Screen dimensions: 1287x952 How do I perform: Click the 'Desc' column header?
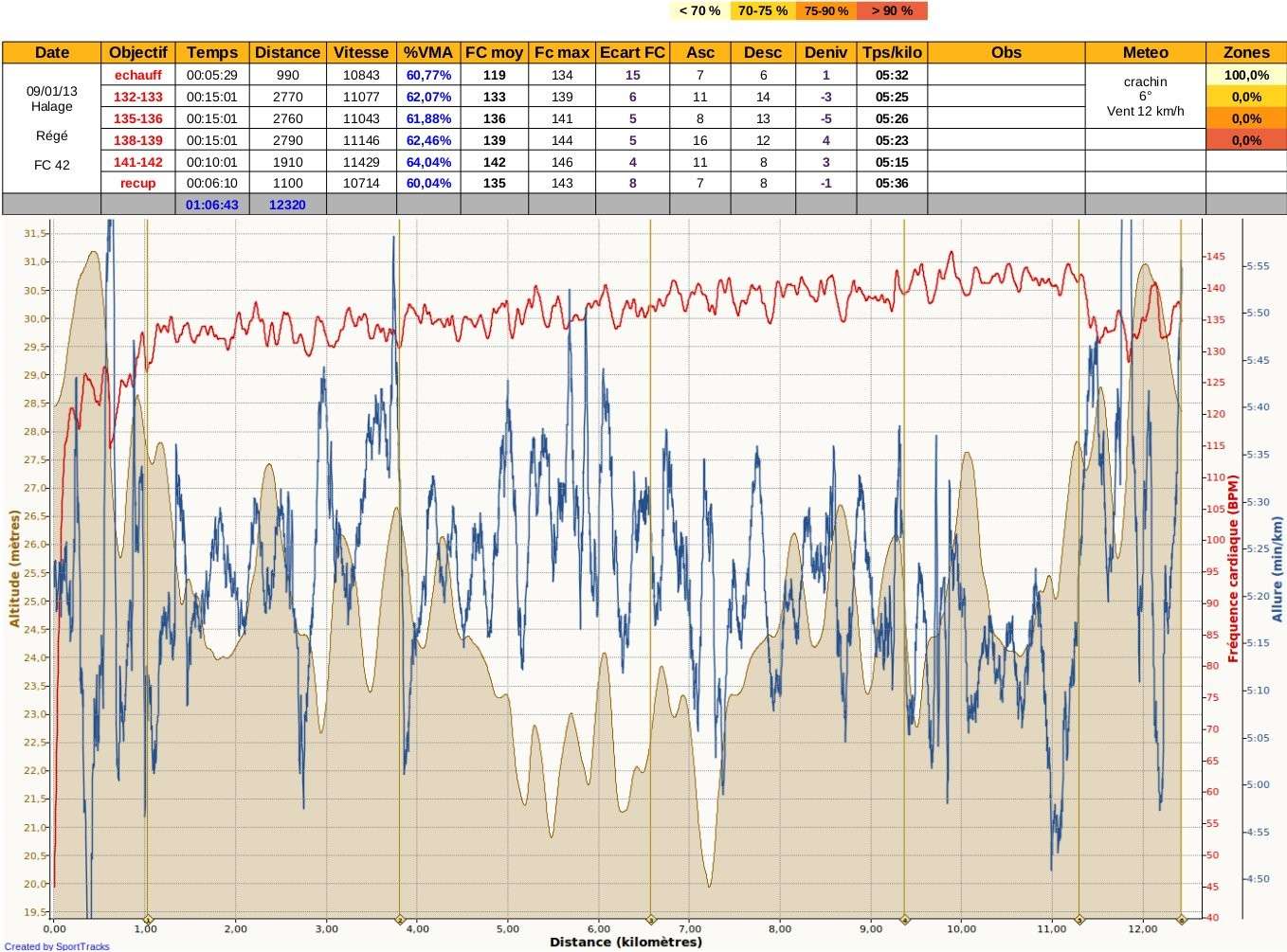[763, 52]
